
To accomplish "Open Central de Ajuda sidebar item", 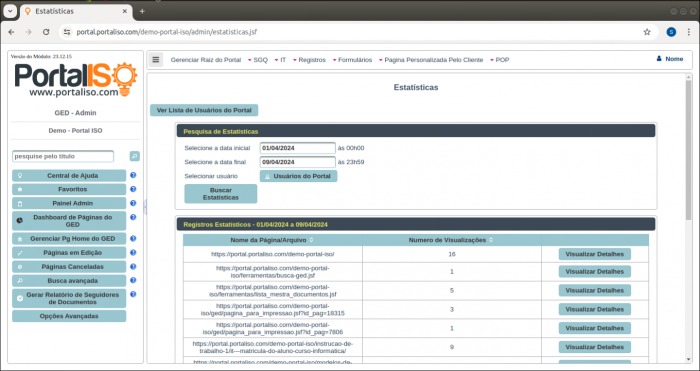I will click(x=69, y=175).
